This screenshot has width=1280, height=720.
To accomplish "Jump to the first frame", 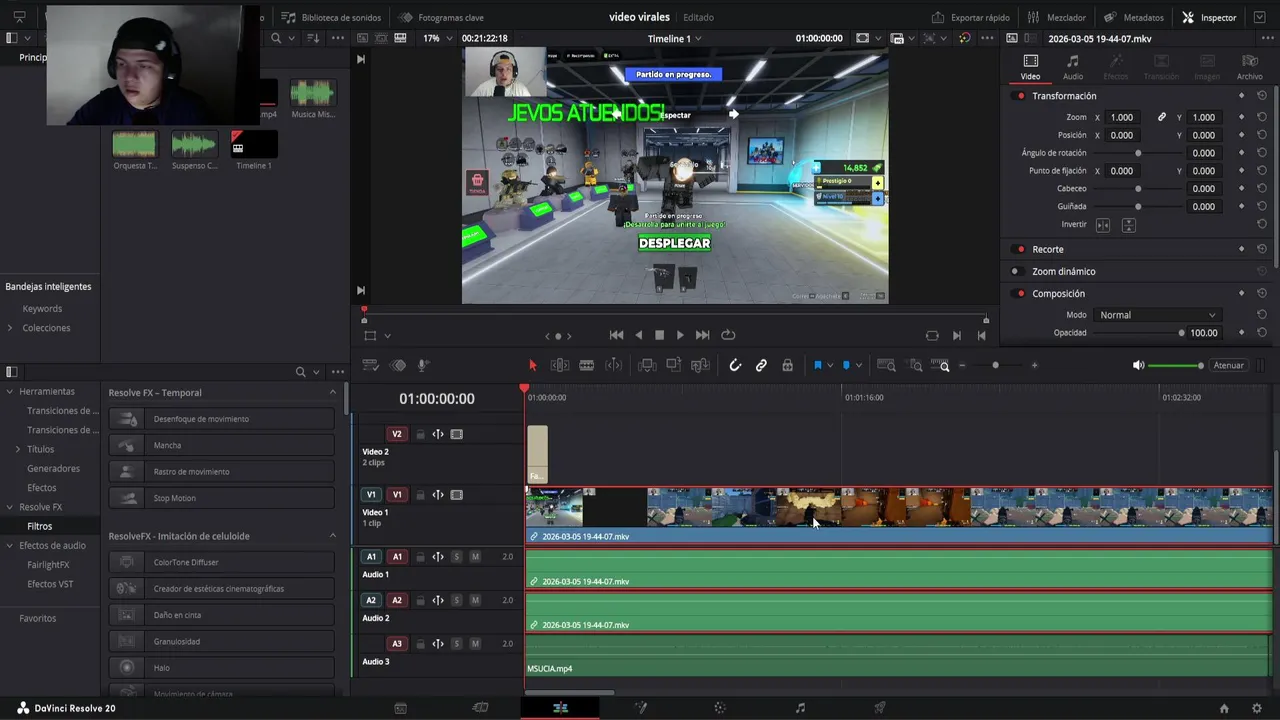I will point(616,335).
